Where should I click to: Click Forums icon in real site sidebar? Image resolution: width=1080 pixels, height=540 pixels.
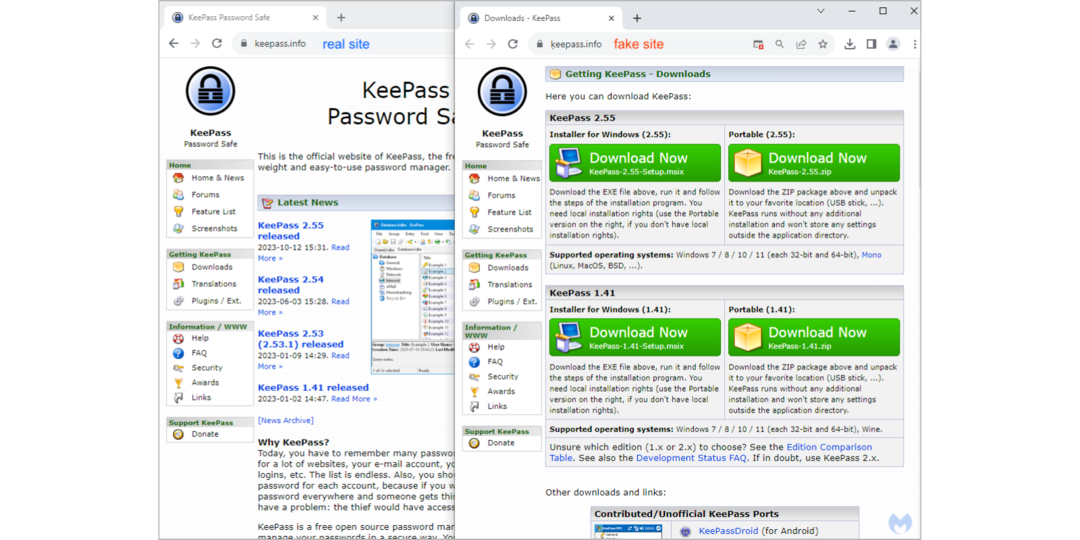pyautogui.click(x=178, y=194)
